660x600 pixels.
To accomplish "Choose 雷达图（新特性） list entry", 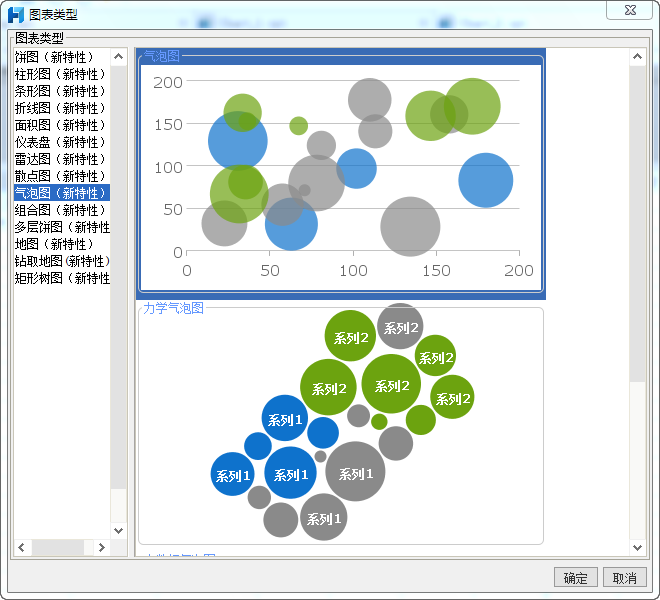I will click(62, 159).
